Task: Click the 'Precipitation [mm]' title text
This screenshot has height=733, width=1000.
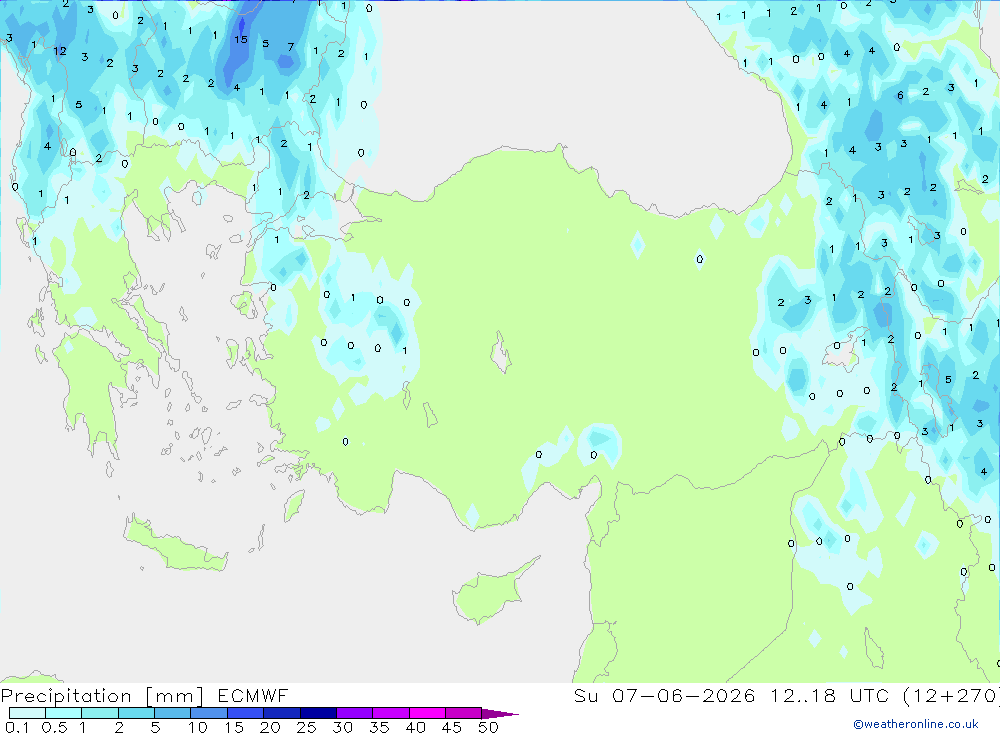Action: [x=103, y=696]
